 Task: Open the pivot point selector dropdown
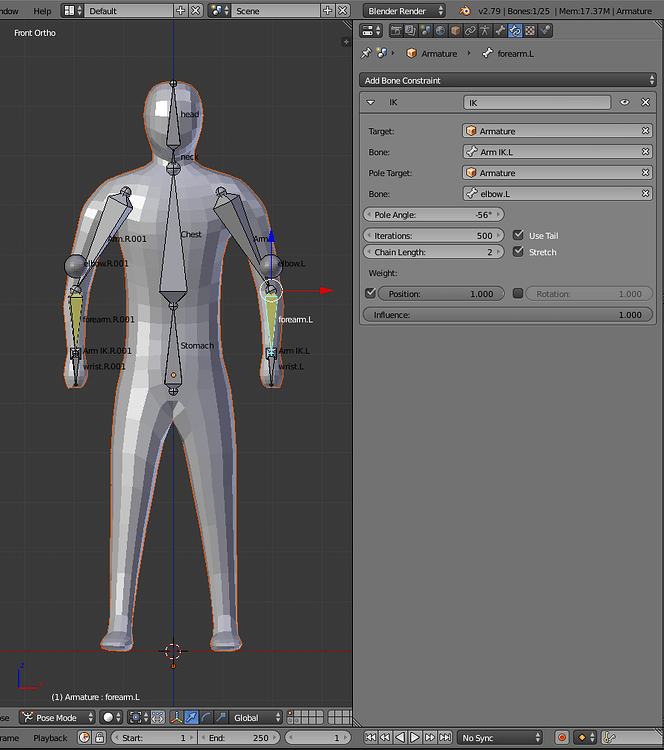tap(138, 717)
